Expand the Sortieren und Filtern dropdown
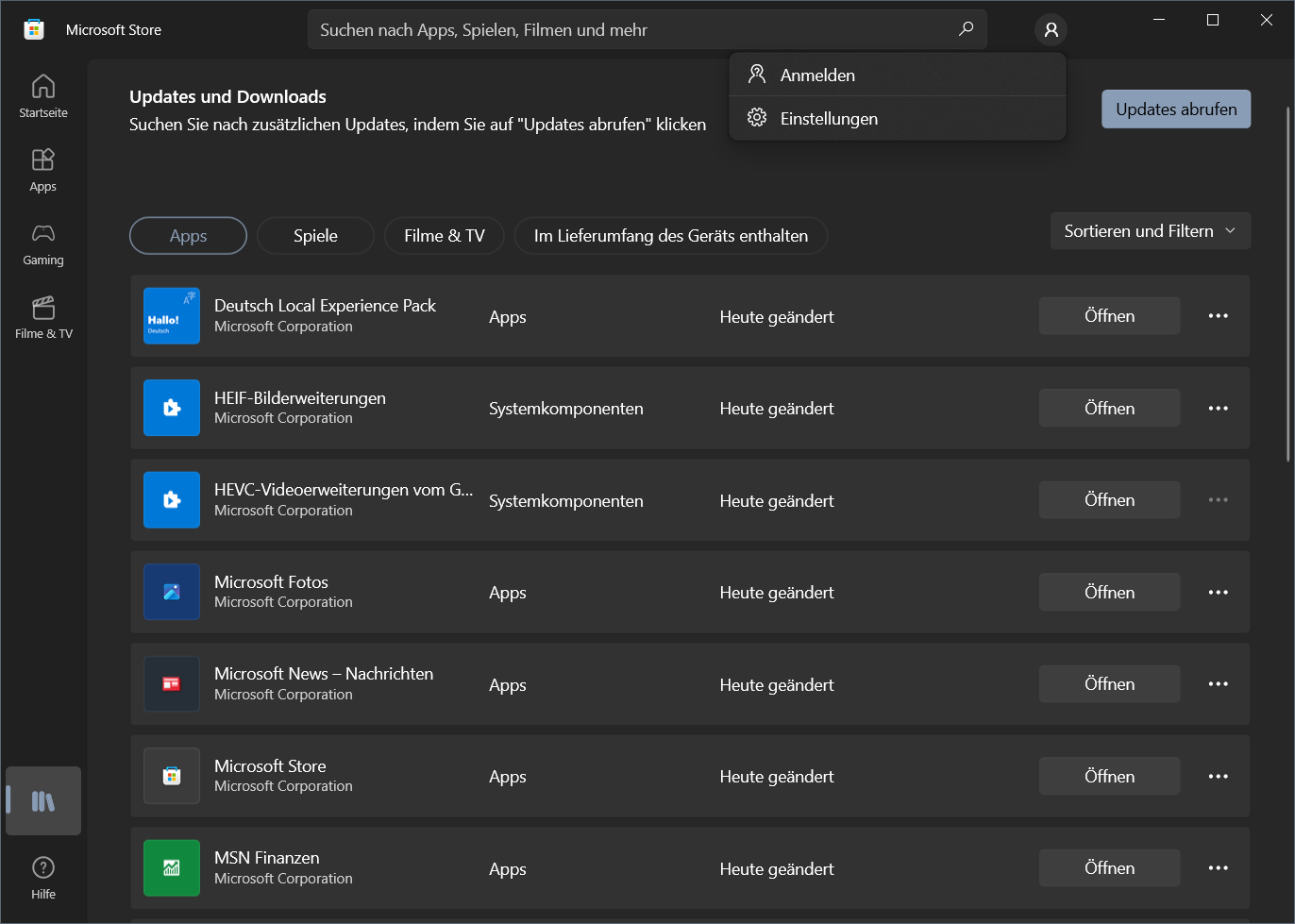 1150,231
